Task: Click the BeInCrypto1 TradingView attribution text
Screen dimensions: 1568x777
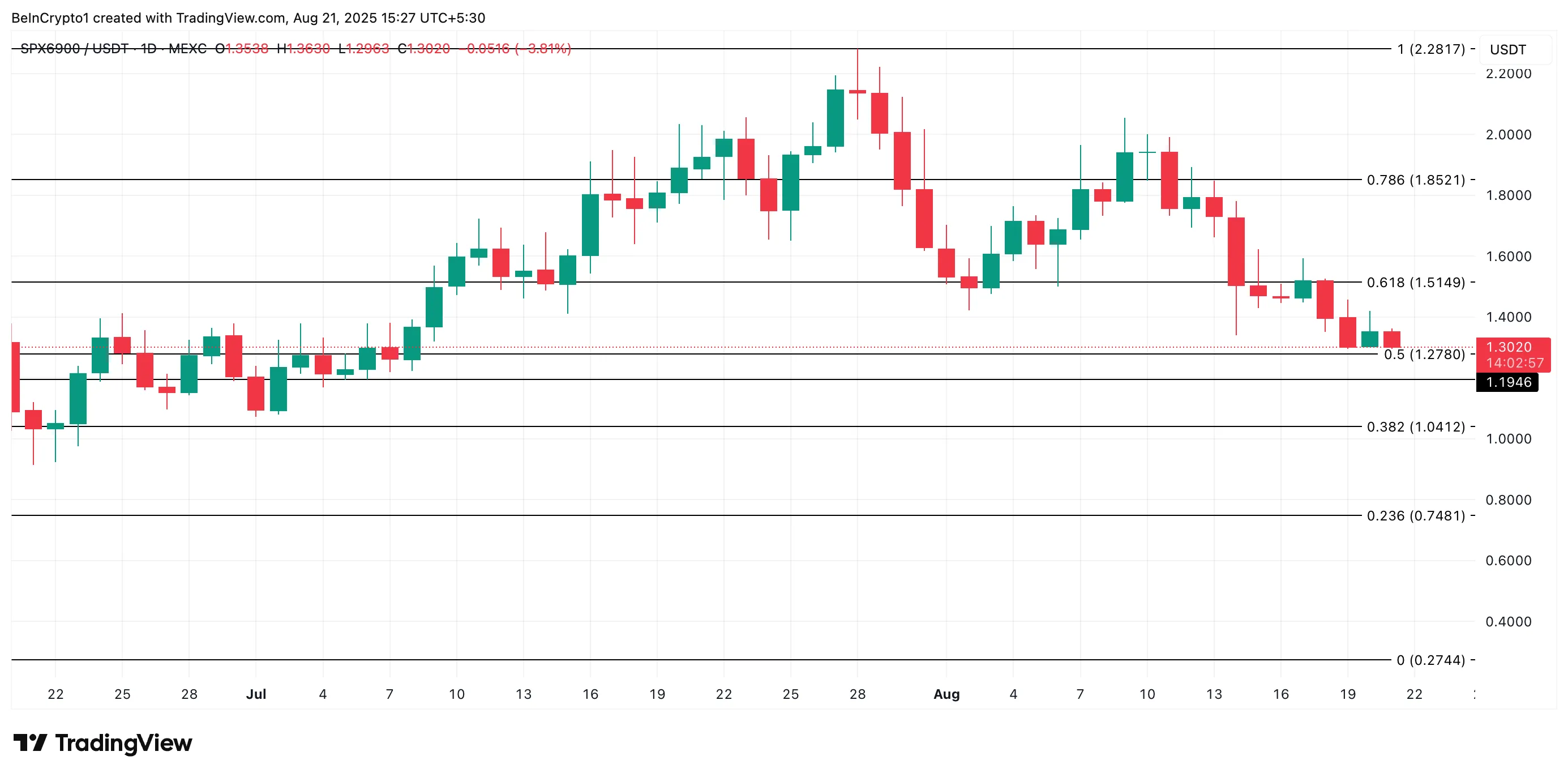Action: (x=248, y=18)
